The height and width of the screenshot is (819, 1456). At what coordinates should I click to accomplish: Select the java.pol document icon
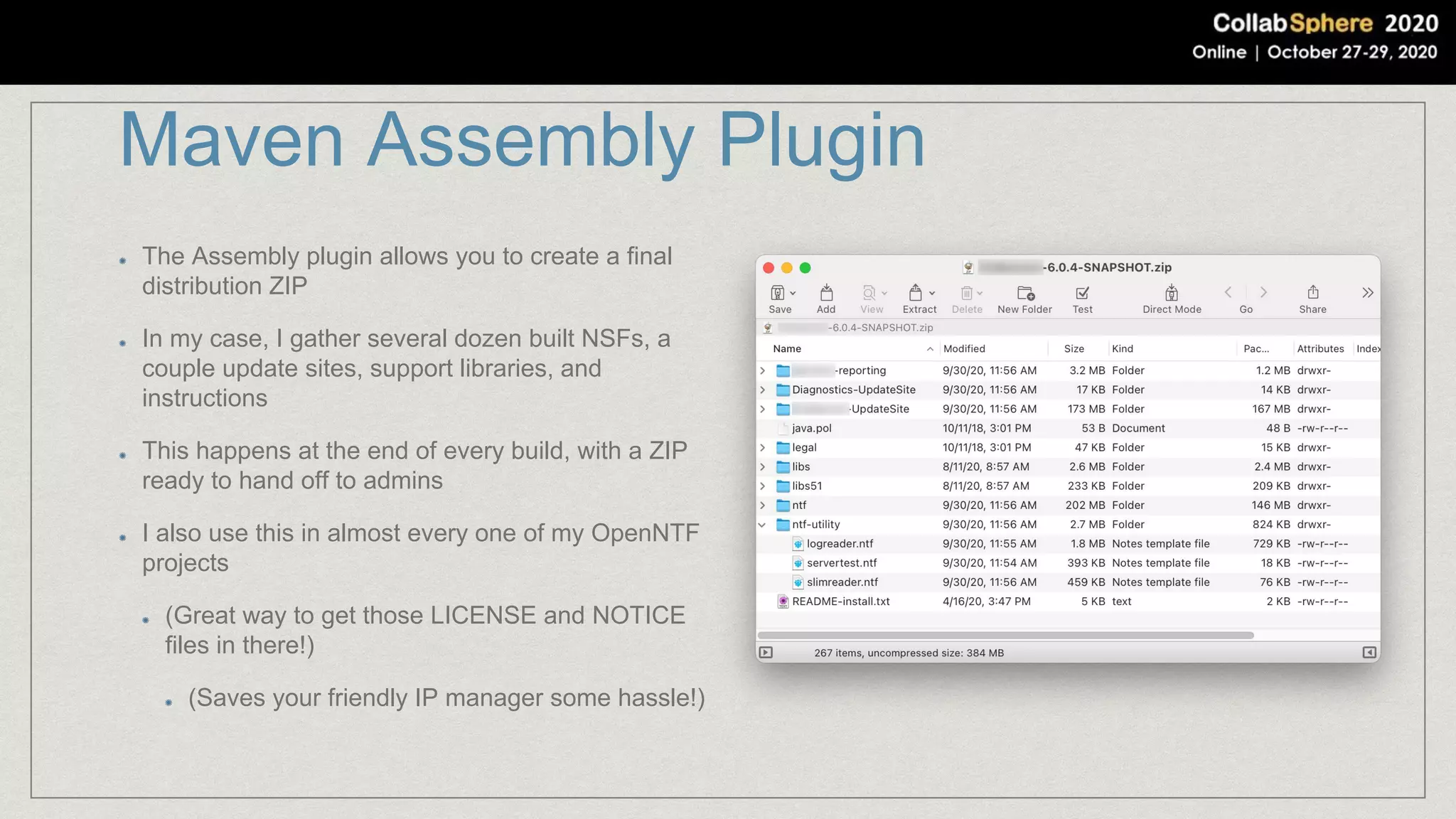click(783, 428)
